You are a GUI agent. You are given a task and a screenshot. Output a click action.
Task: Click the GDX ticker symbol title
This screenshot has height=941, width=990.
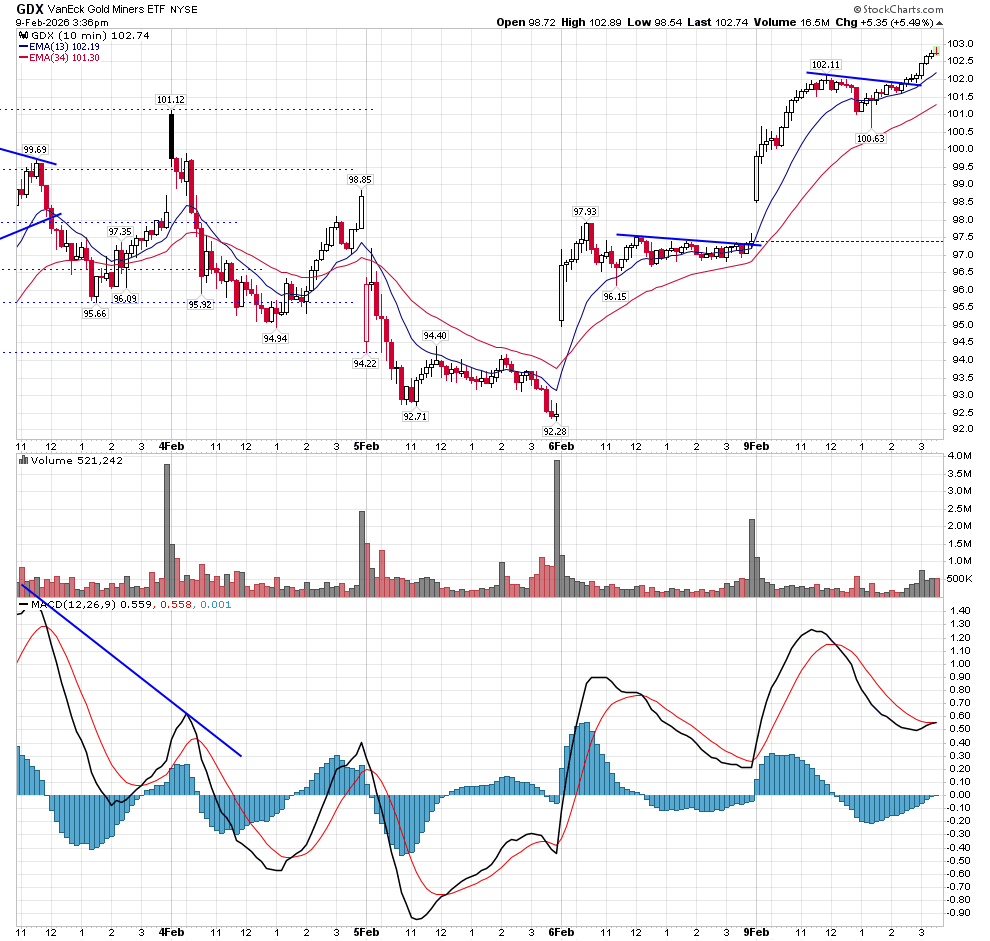click(29, 9)
